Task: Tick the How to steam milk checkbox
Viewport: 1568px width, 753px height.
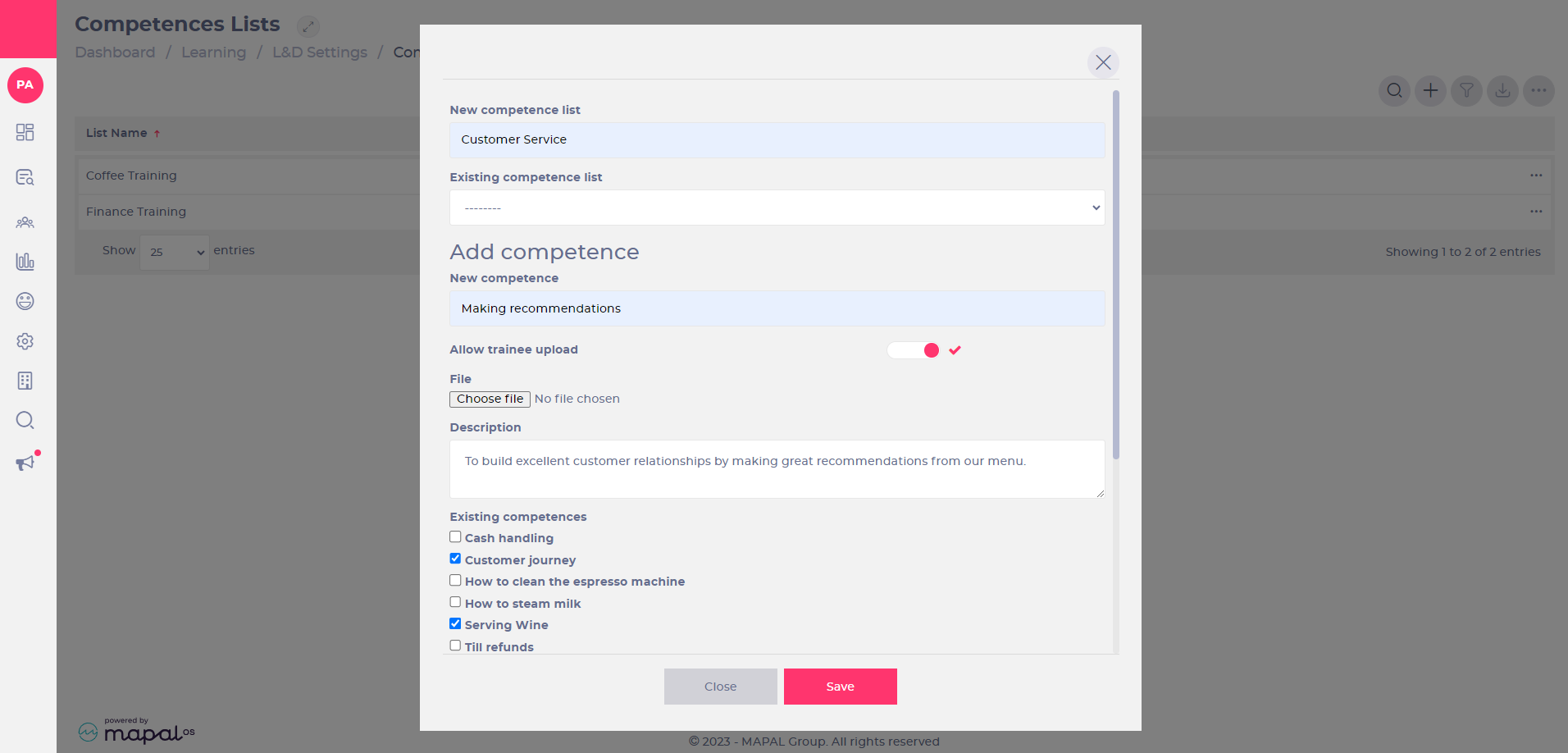Action: pos(455,602)
